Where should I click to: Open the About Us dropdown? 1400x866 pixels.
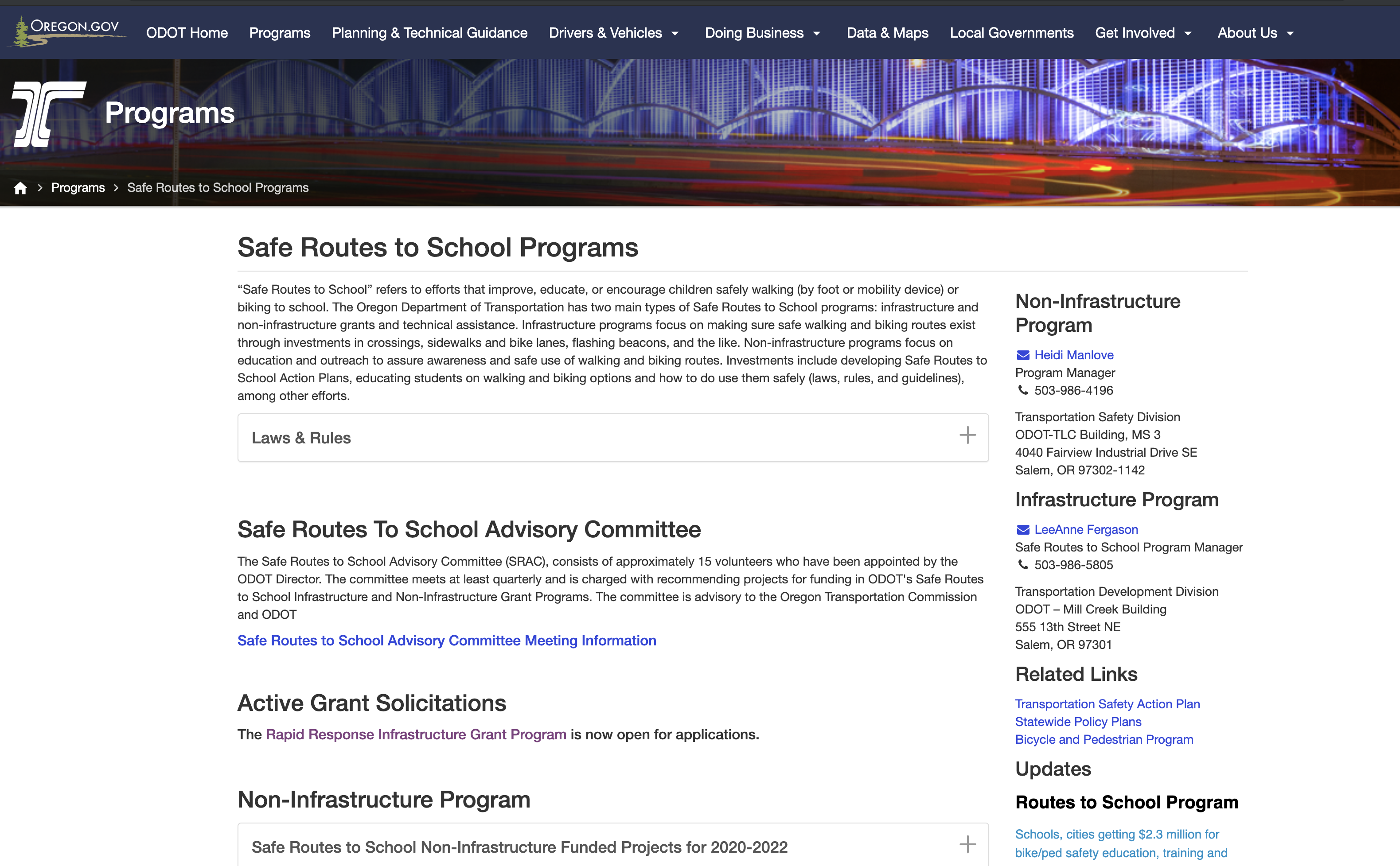tap(1256, 33)
